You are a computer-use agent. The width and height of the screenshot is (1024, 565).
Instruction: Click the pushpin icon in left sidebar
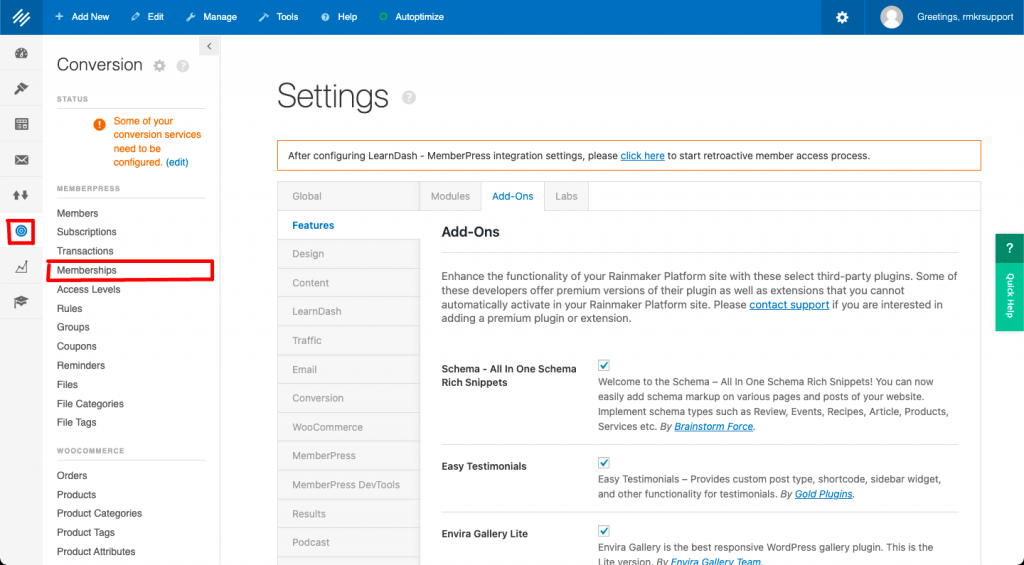(x=21, y=89)
